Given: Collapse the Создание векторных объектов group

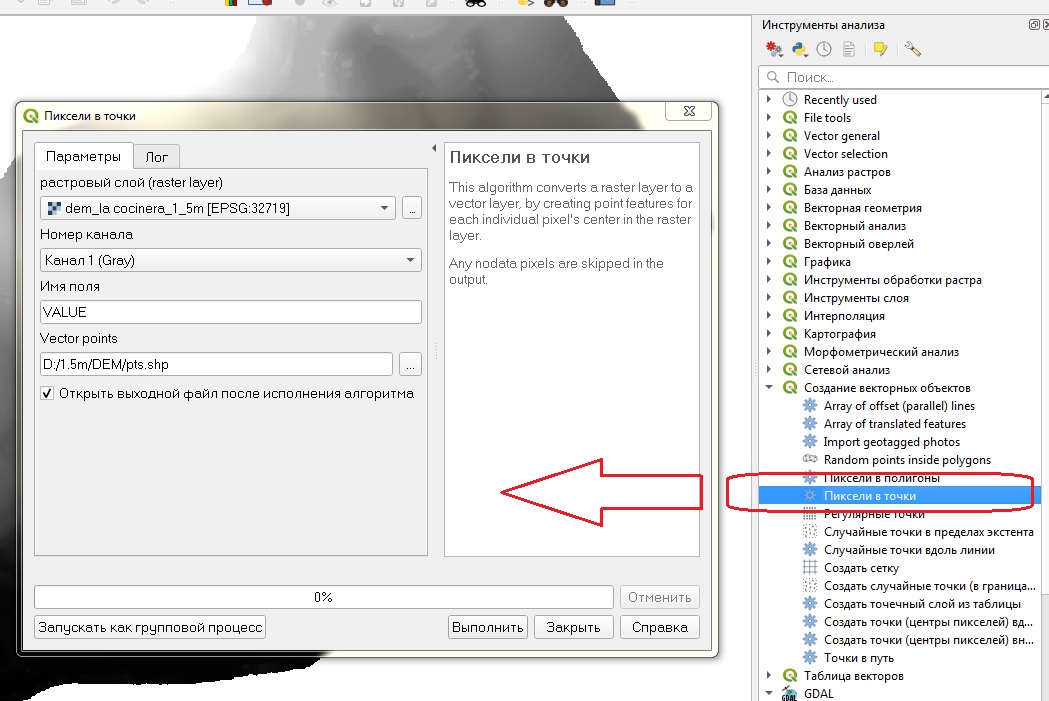Looking at the screenshot, I should (769, 387).
